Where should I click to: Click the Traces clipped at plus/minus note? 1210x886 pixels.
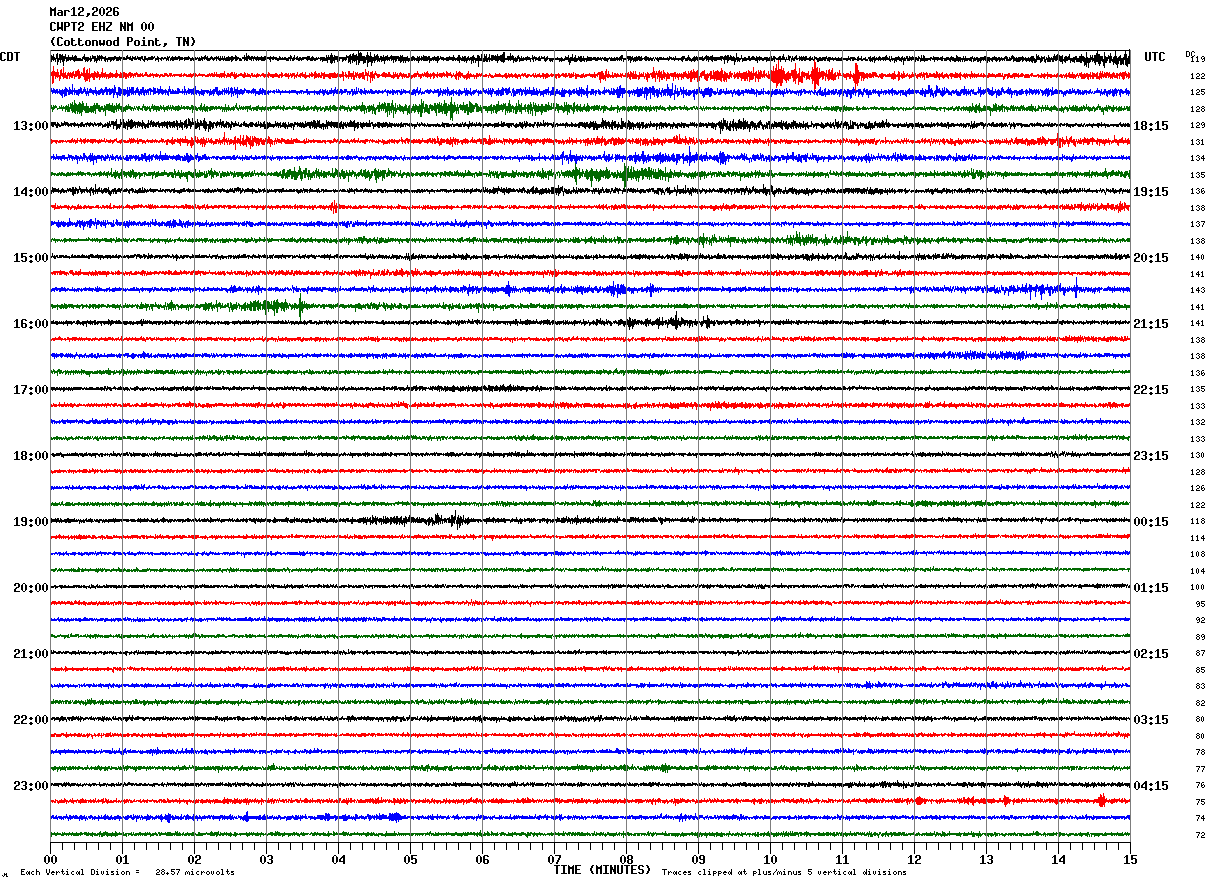784,872
